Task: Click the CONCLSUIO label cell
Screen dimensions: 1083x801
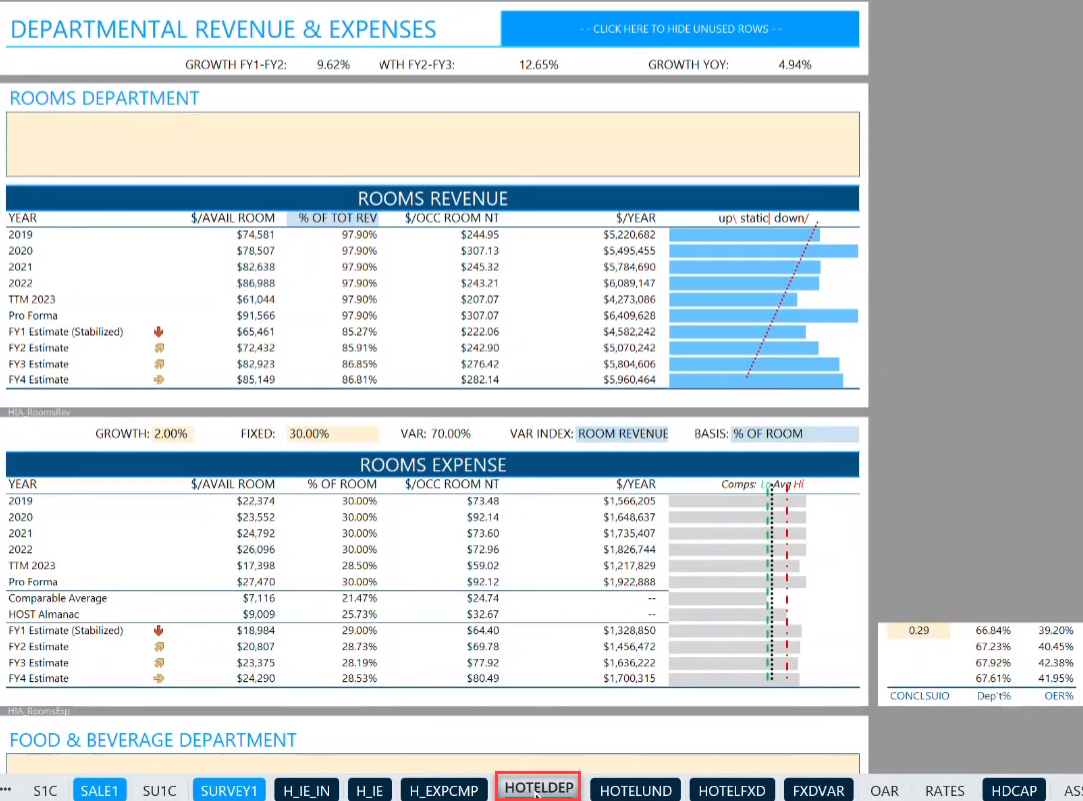Action: pos(919,696)
